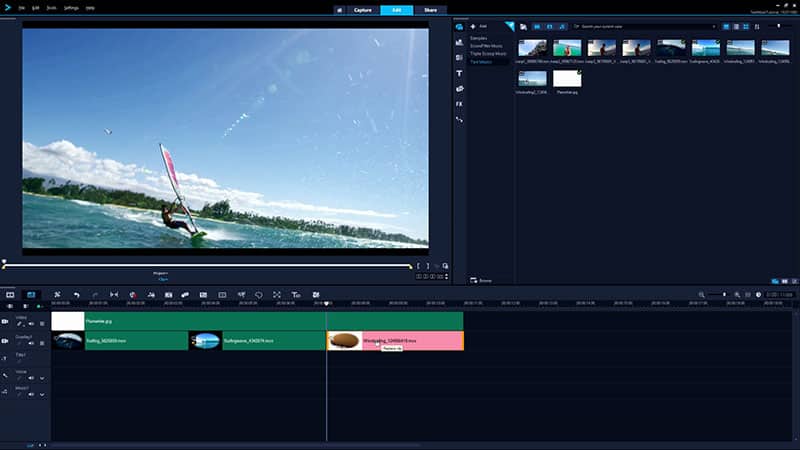This screenshot has width=800, height=450.
Task: Open the Subtitle Editor tool
Action: tap(203, 295)
